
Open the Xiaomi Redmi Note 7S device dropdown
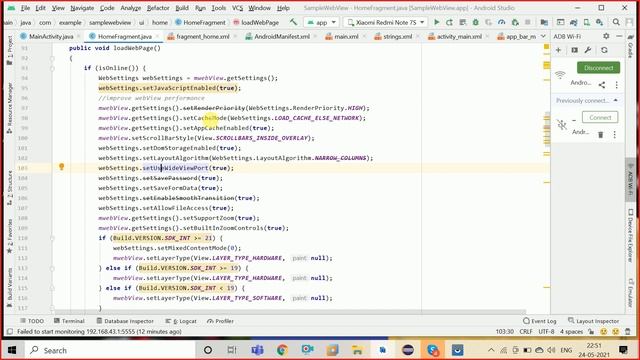click(x=385, y=22)
